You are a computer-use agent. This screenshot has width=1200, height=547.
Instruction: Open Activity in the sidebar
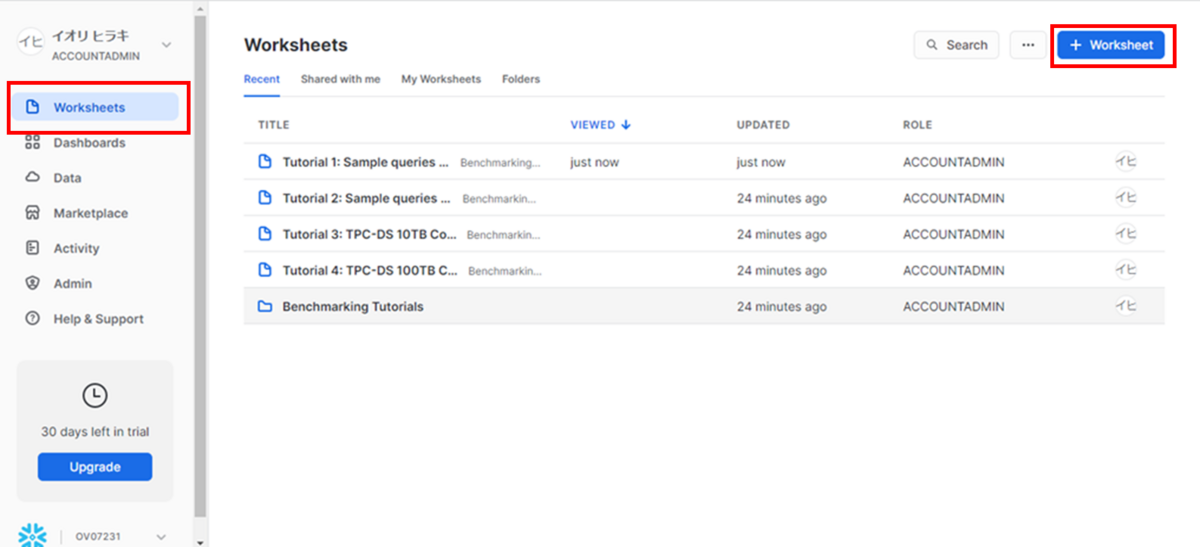pos(76,248)
